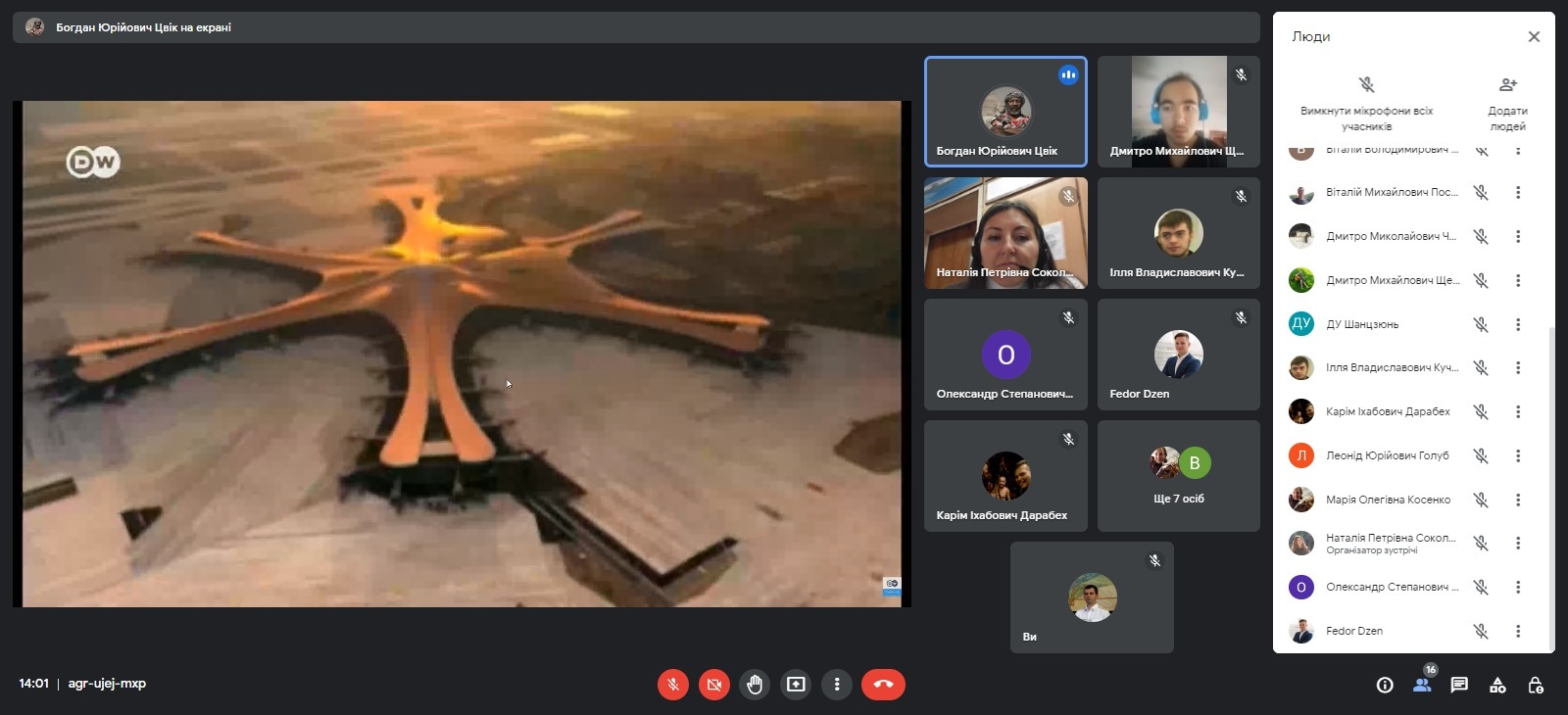The image size is (1568, 715).
Task: Click the present screen icon
Action: (796, 685)
